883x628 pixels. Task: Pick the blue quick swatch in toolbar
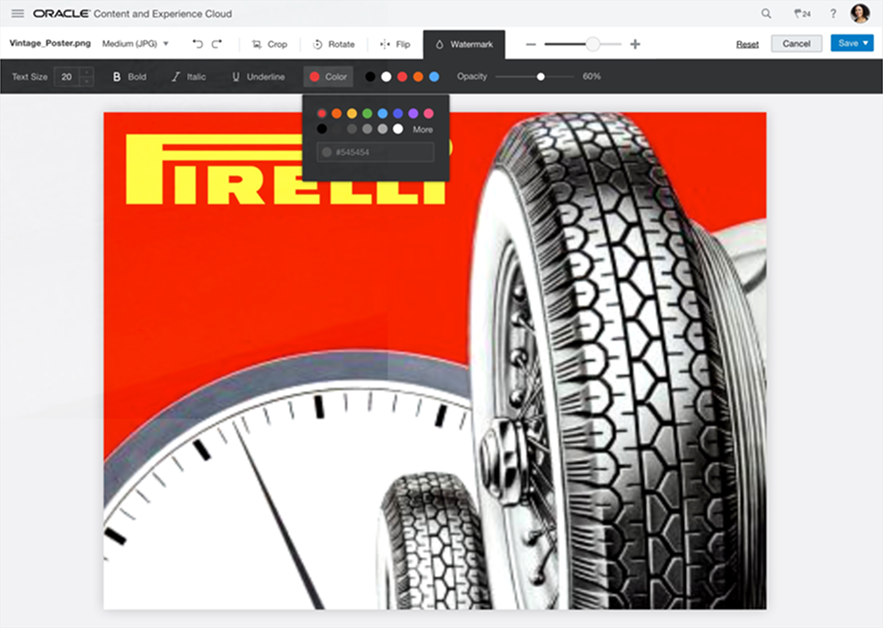[x=434, y=77]
